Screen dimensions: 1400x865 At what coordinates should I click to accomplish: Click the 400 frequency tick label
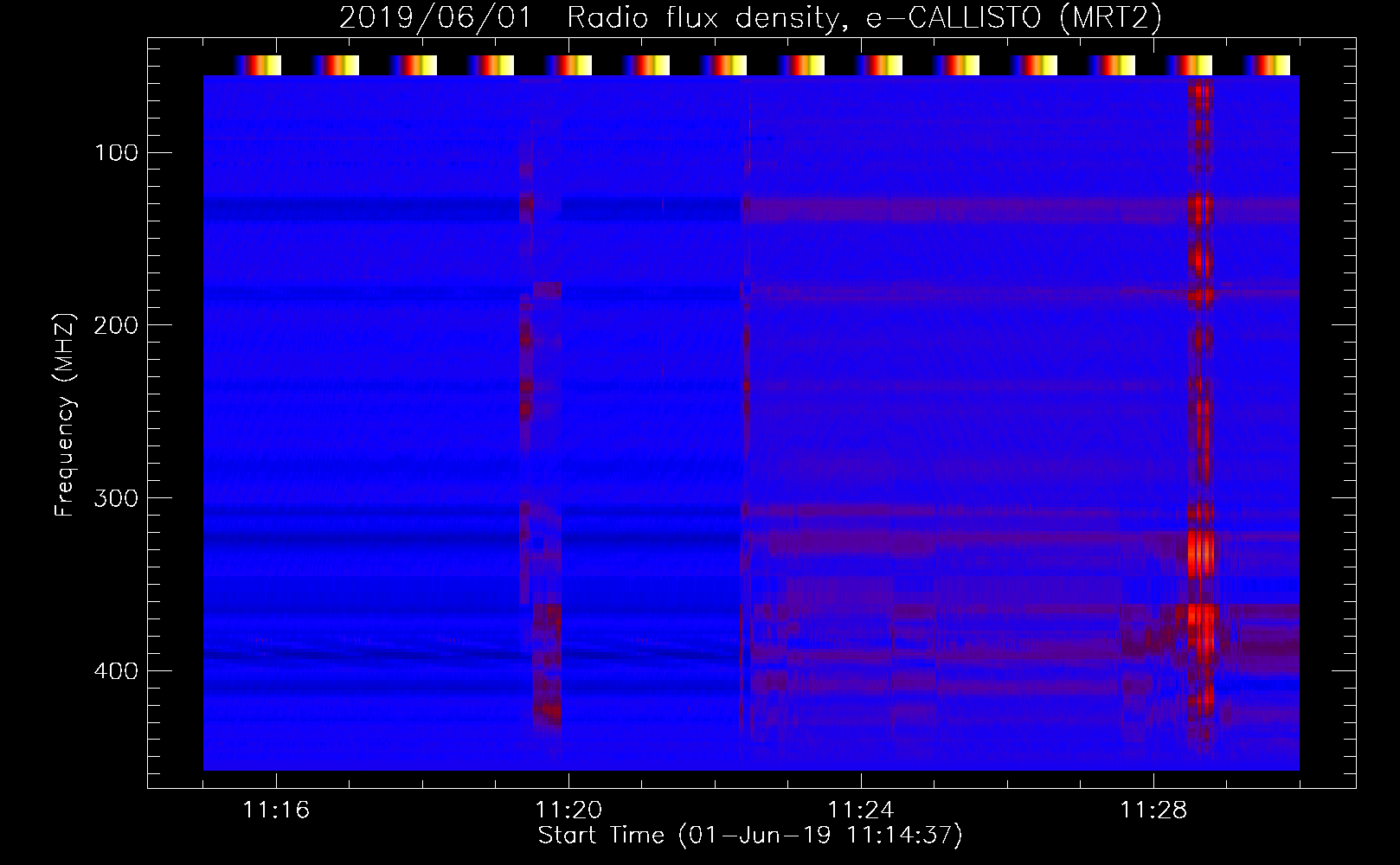(x=117, y=671)
